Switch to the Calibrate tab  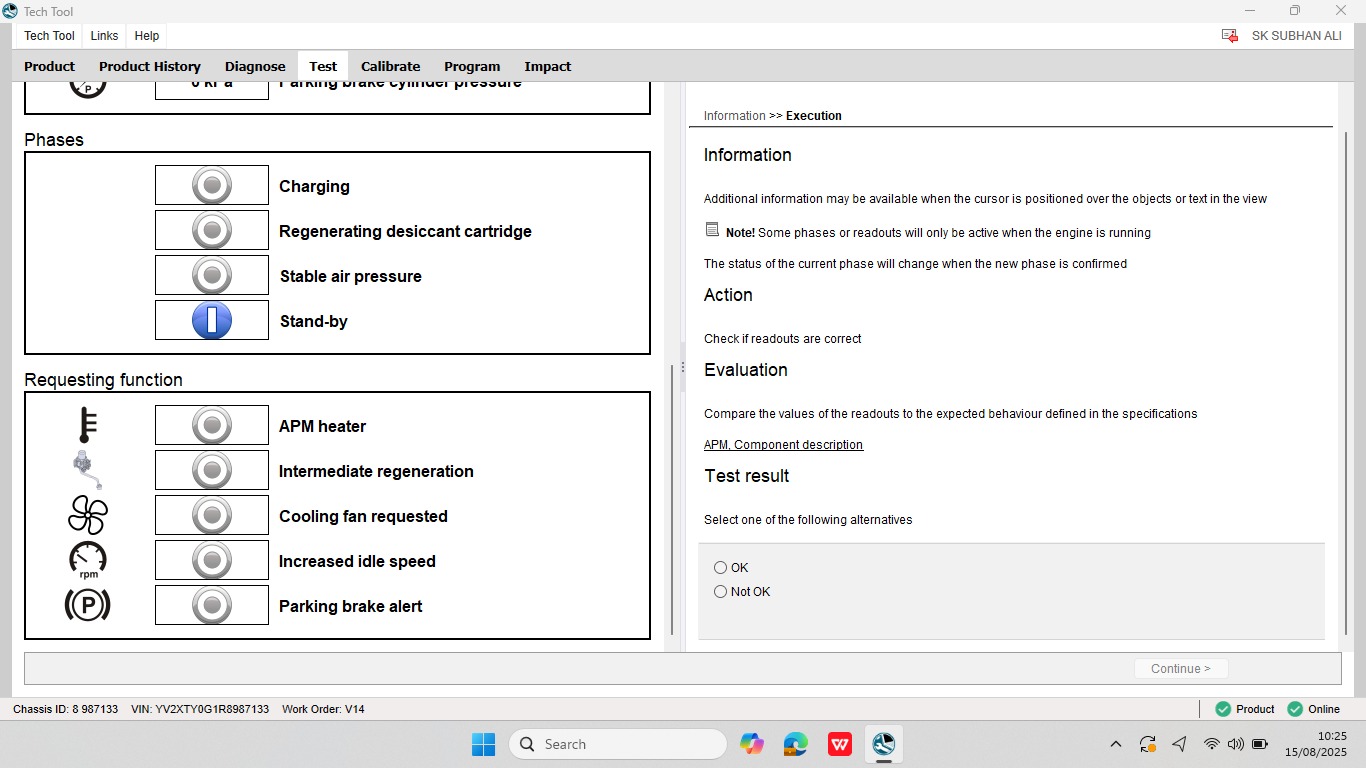tap(390, 66)
